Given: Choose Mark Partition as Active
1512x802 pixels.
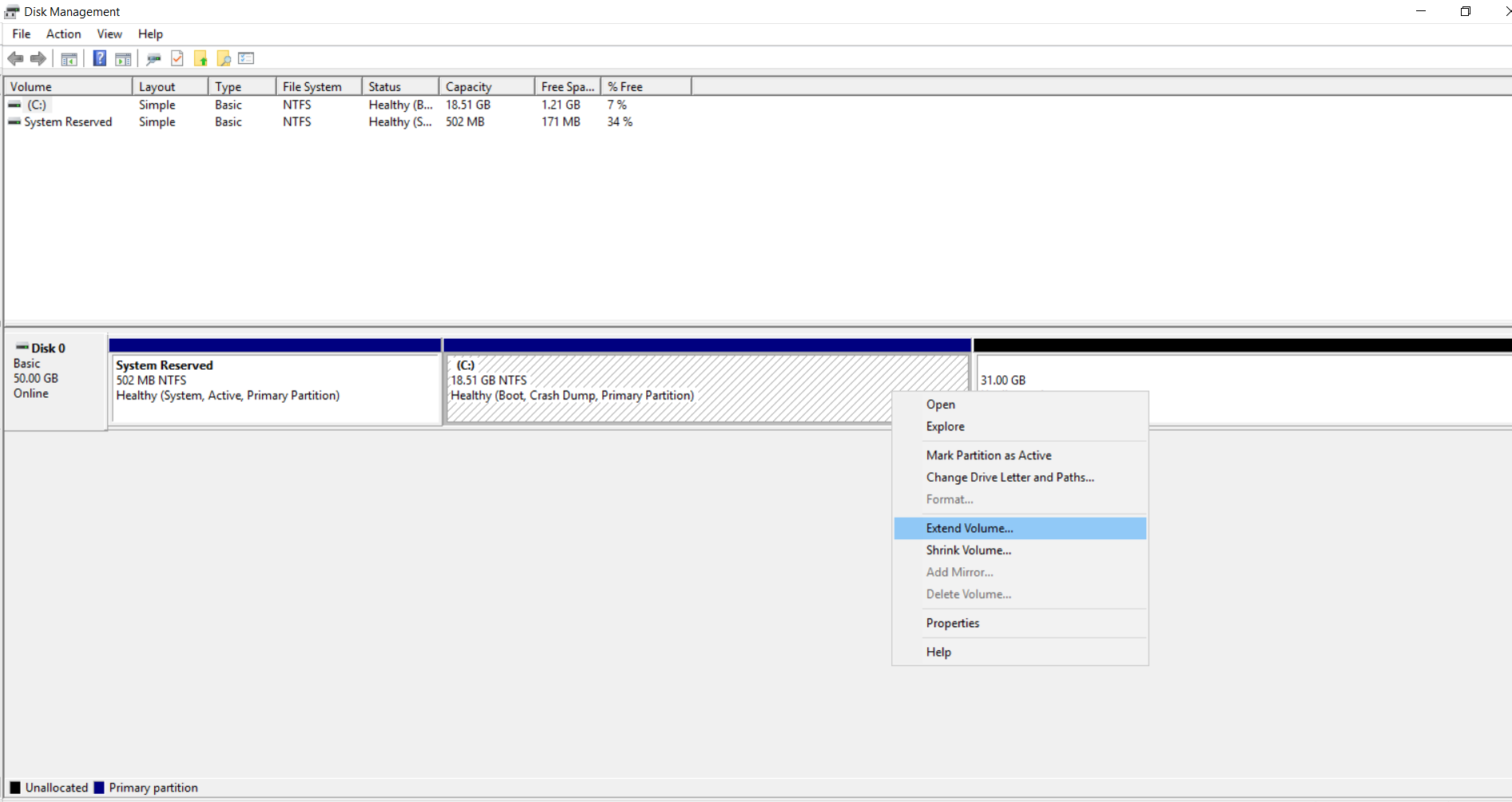Looking at the screenshot, I should tap(1020, 455).
